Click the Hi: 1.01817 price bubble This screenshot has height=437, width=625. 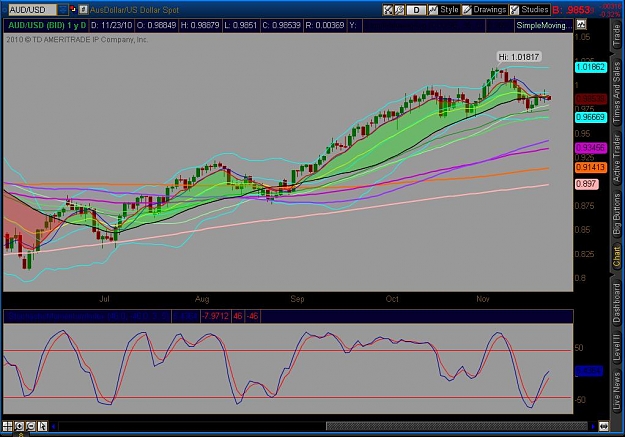pos(519,57)
